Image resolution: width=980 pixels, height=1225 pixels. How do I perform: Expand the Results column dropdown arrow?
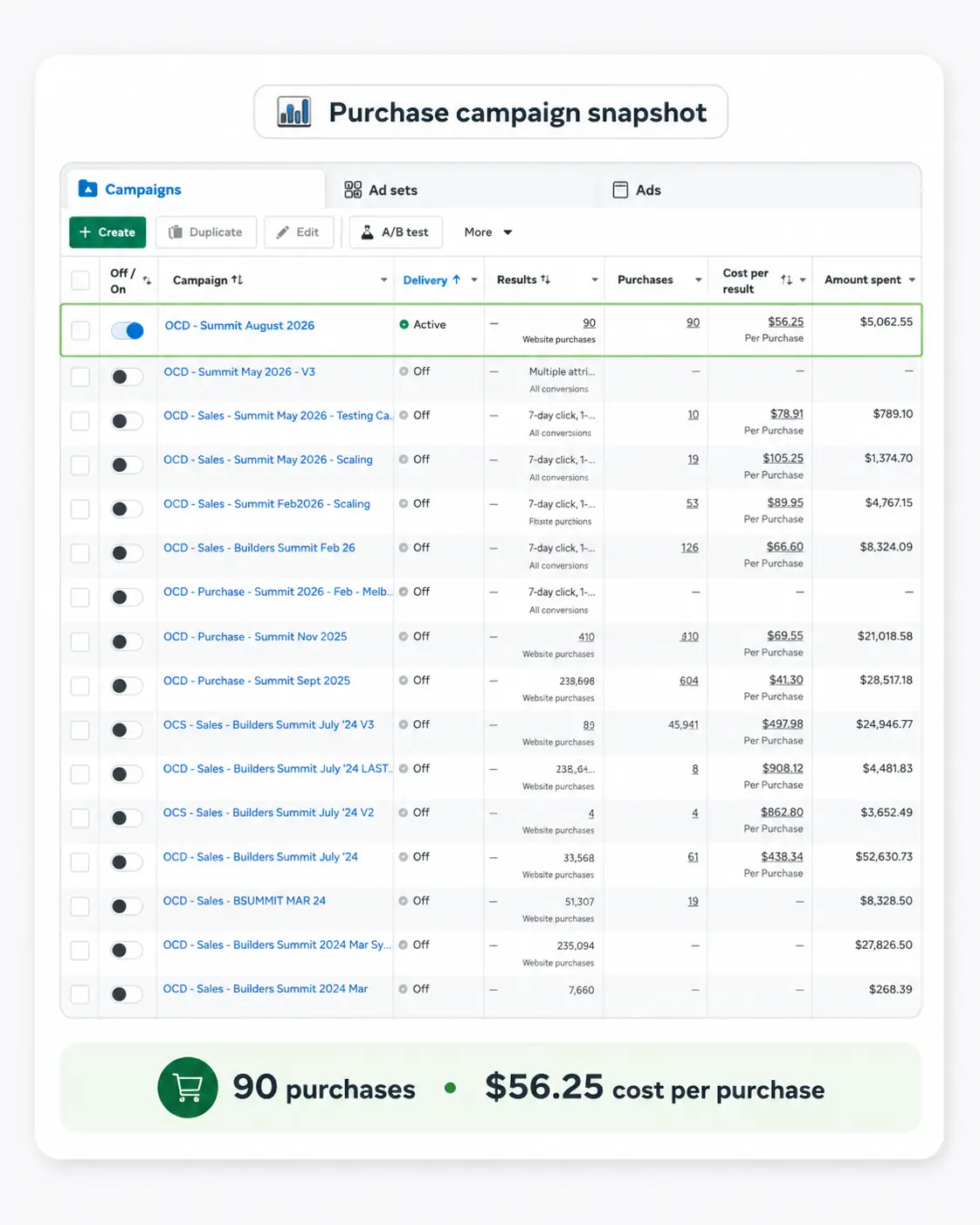[595, 280]
